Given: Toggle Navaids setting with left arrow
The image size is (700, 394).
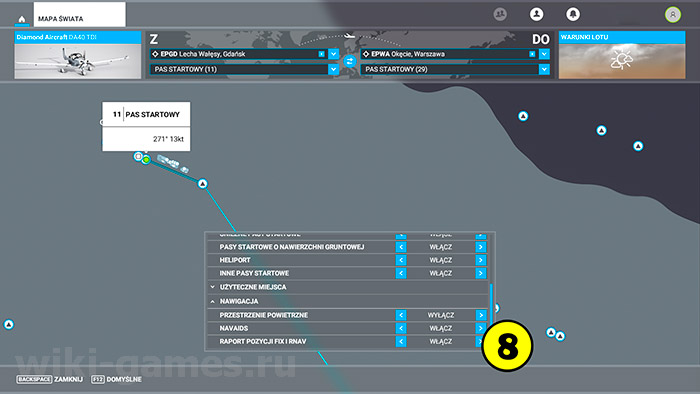Looking at the screenshot, I should click(x=401, y=328).
